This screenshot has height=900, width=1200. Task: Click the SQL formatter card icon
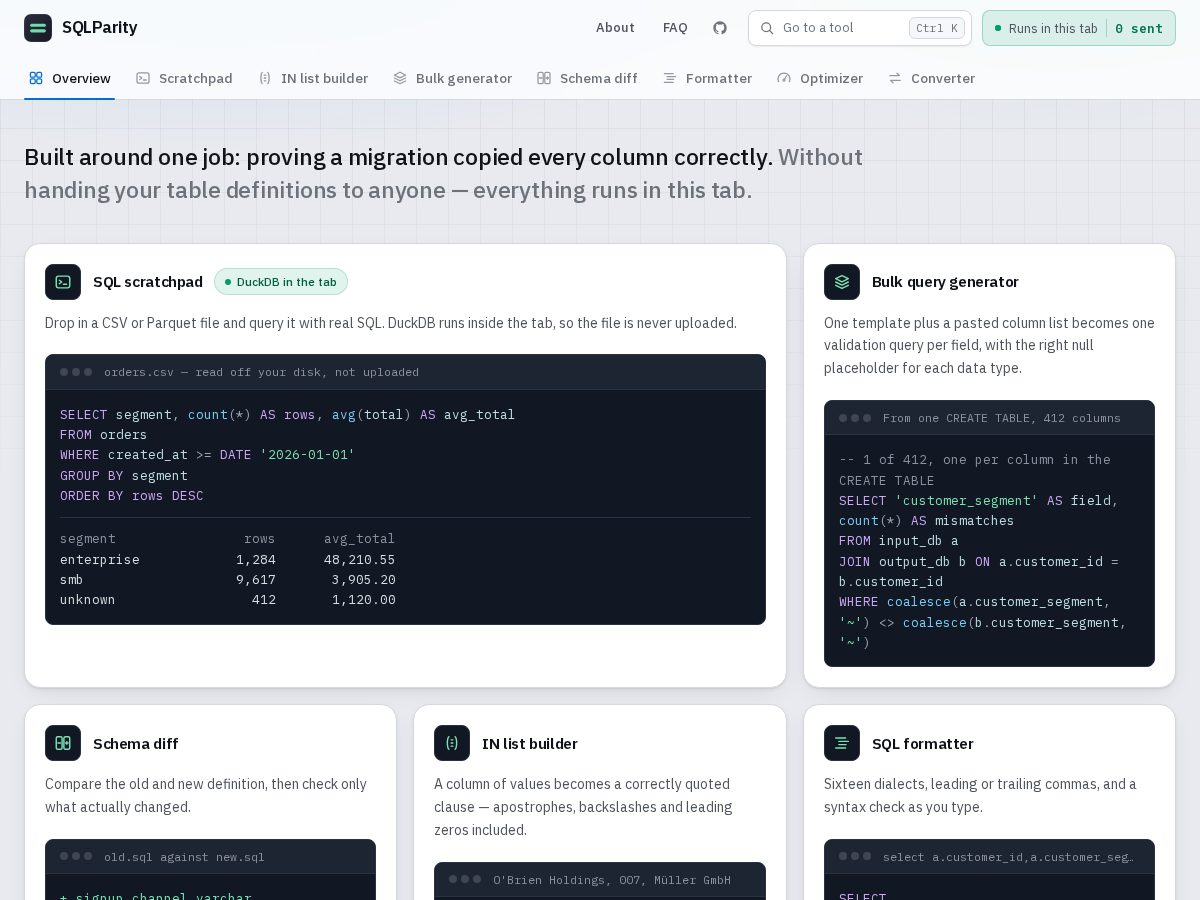[x=842, y=743]
